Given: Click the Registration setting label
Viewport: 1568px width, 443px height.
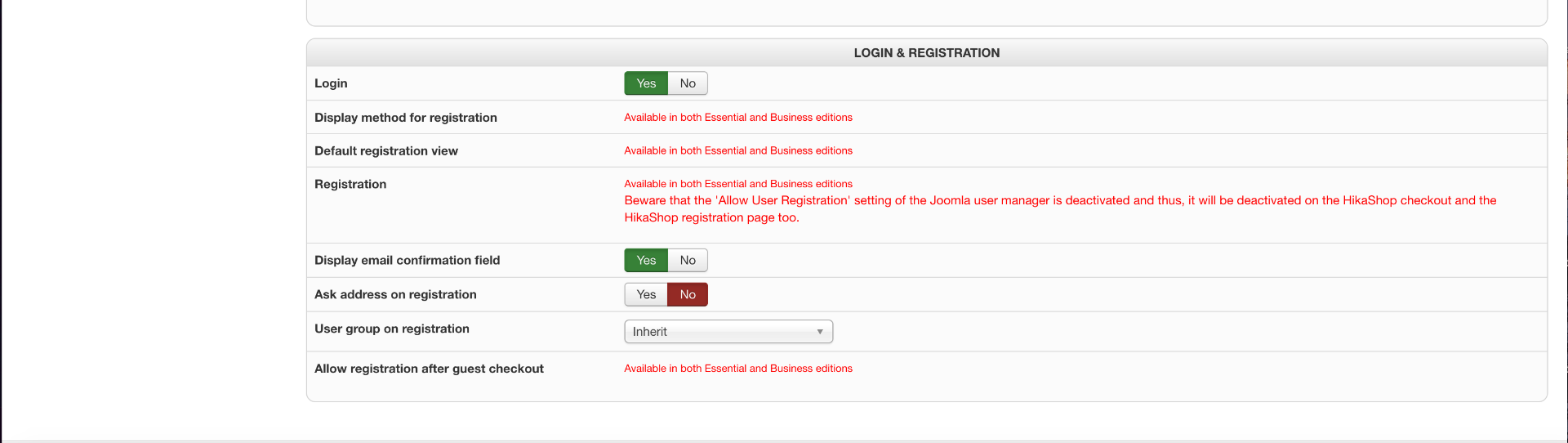Looking at the screenshot, I should point(350,184).
